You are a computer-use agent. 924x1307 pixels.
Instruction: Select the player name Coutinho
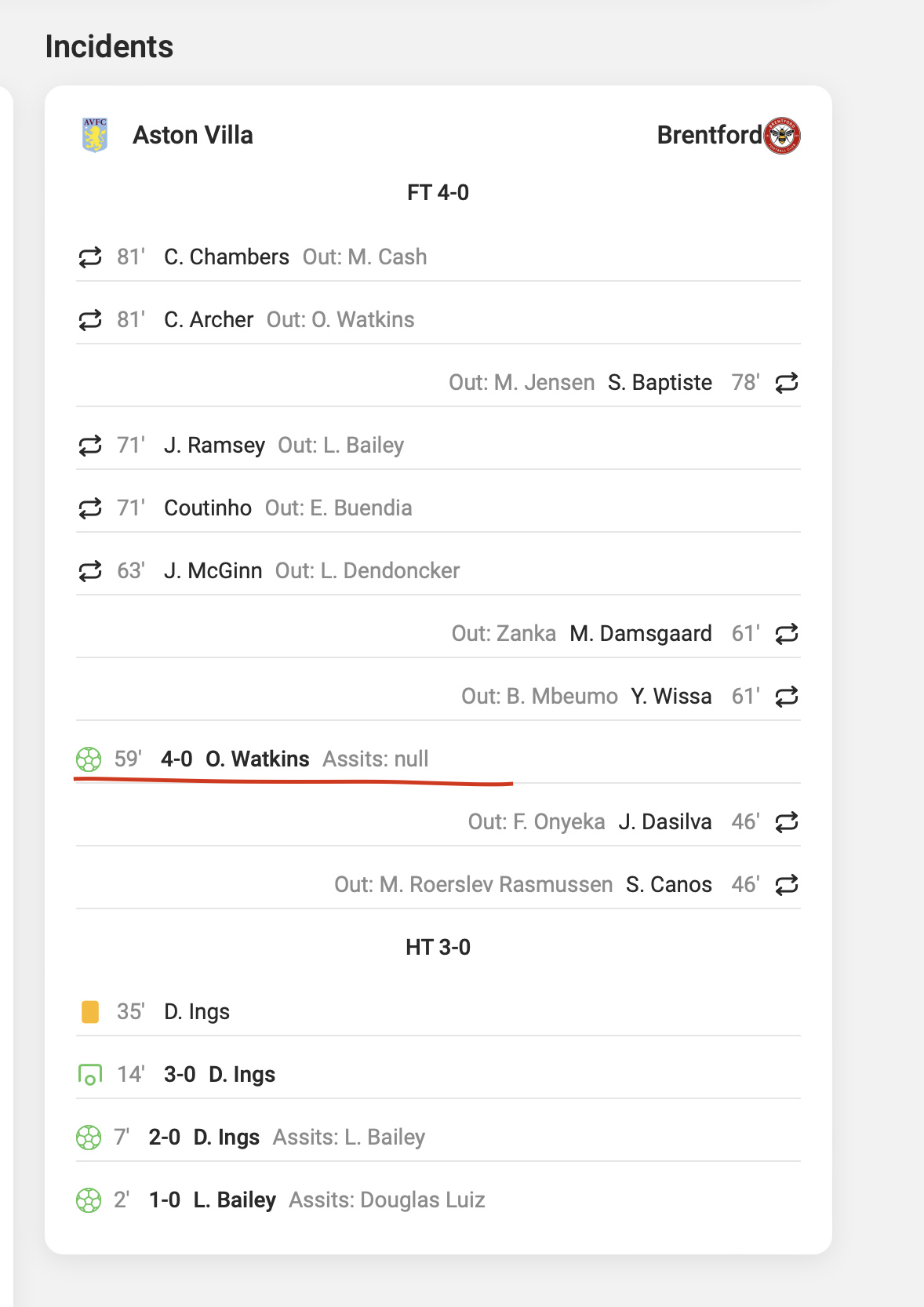[207, 508]
